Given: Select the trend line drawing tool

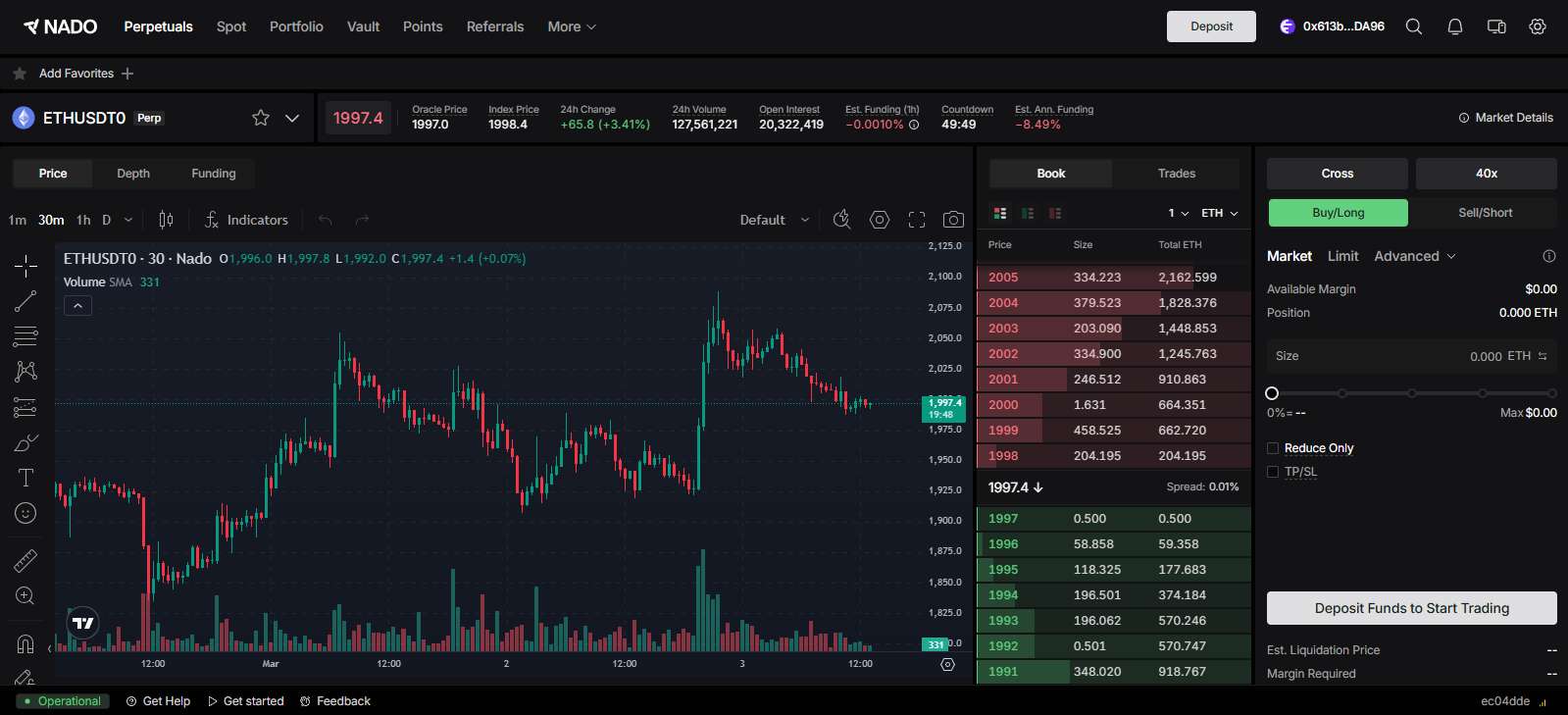Looking at the screenshot, I should pos(25,301).
